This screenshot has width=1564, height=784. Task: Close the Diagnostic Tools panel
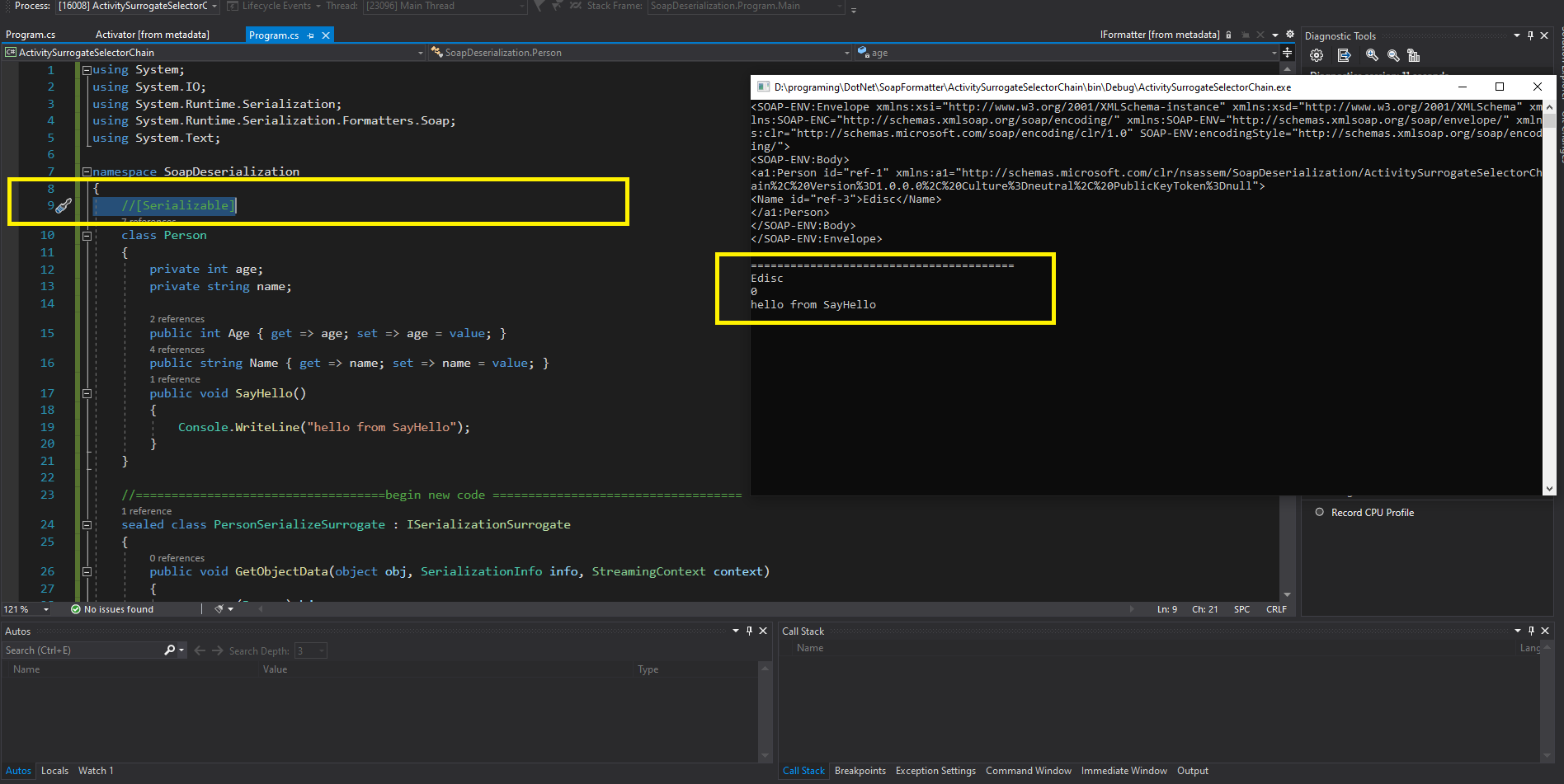pos(1545,35)
